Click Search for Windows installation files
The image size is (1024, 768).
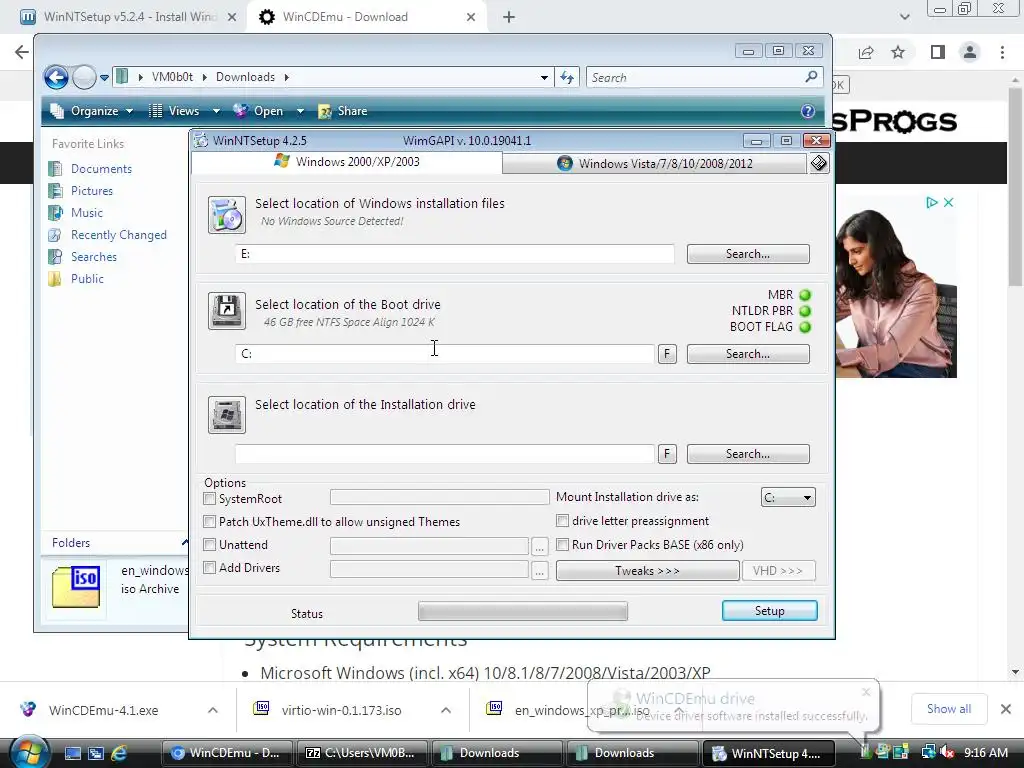pos(748,254)
